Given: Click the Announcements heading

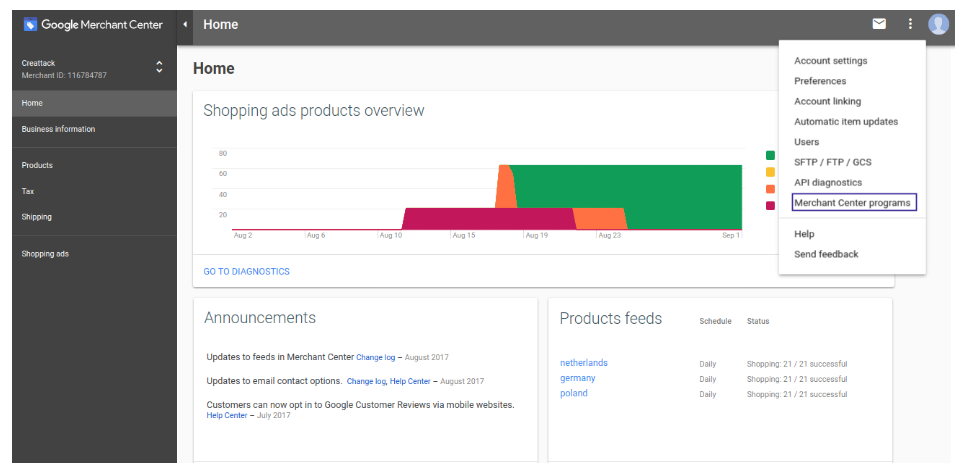Looking at the screenshot, I should coord(260,318).
